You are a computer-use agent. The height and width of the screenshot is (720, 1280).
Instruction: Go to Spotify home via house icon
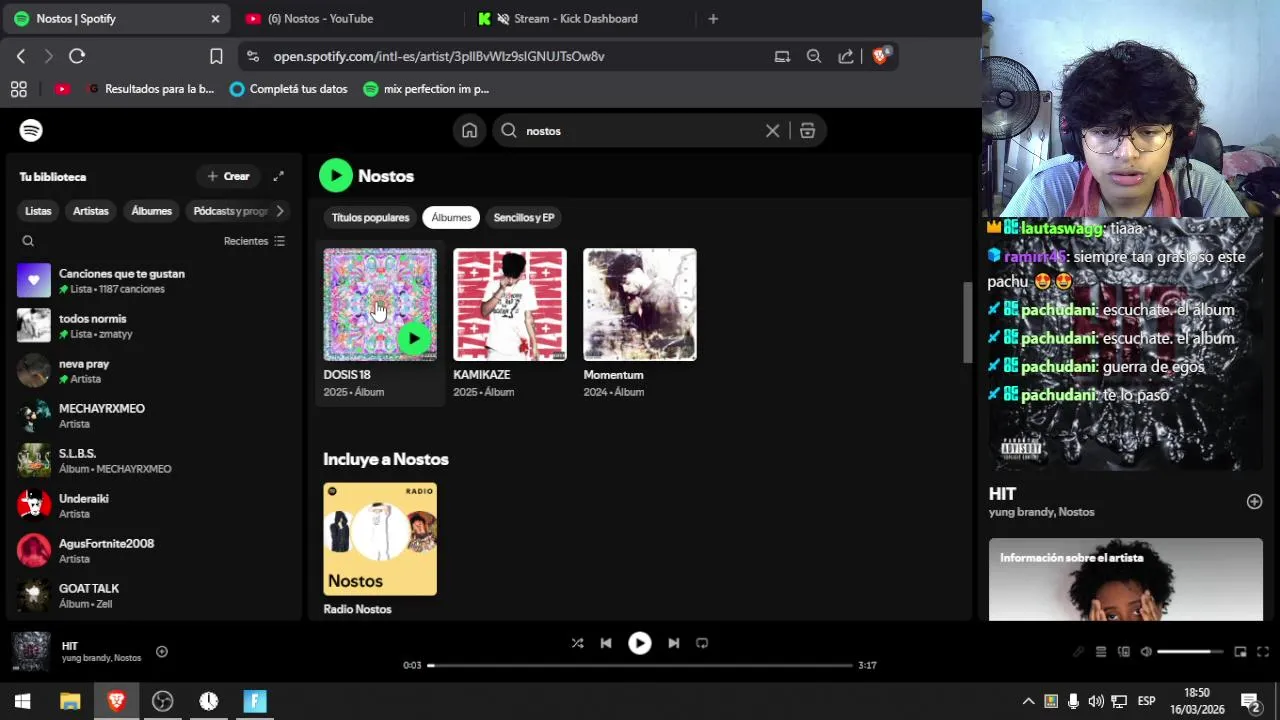469,131
